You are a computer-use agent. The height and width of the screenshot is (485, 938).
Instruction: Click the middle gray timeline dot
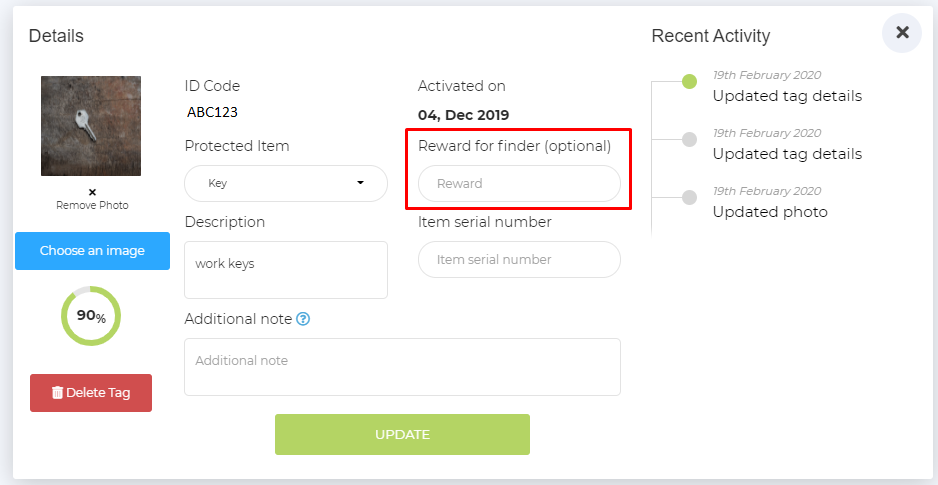coord(689,140)
